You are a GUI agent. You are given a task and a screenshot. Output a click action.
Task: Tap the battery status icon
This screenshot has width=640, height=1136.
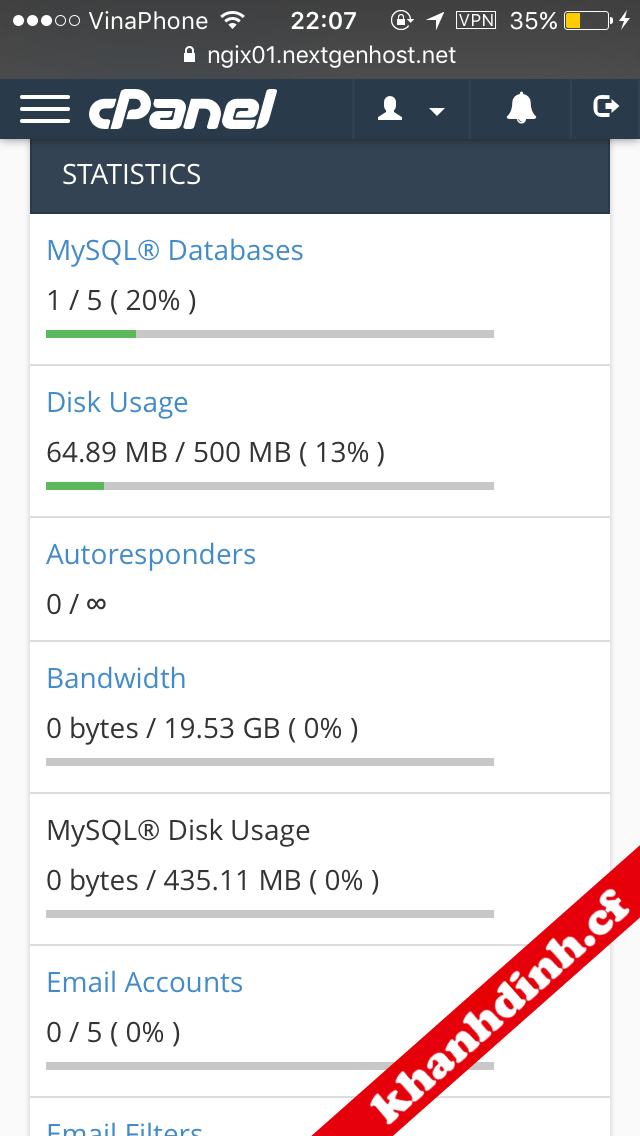point(586,20)
